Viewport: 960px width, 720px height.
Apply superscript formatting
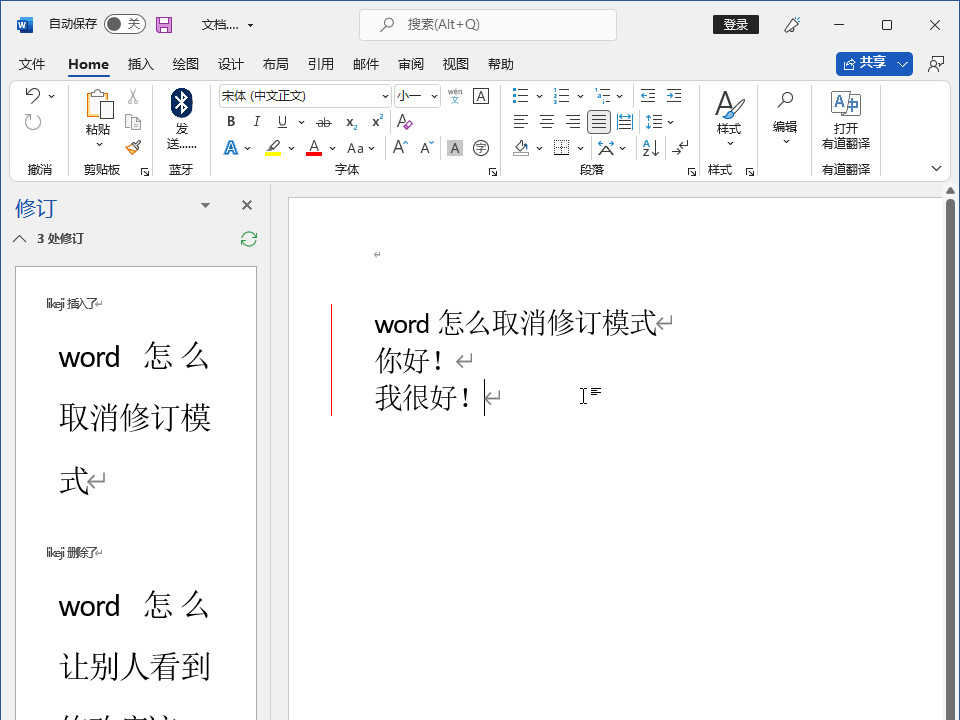pyautogui.click(x=378, y=122)
